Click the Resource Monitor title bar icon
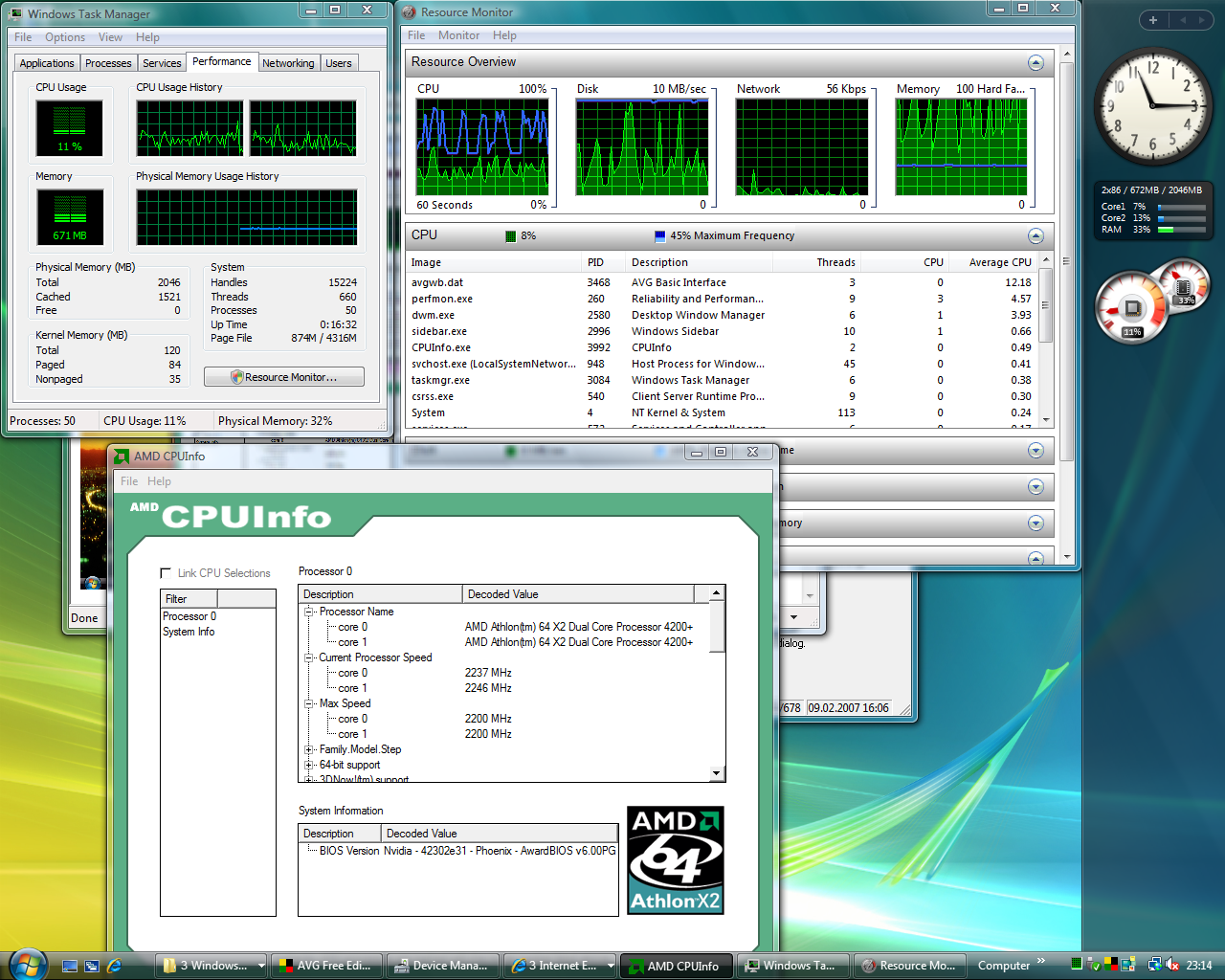The width and height of the screenshot is (1225, 980). pyautogui.click(x=410, y=12)
